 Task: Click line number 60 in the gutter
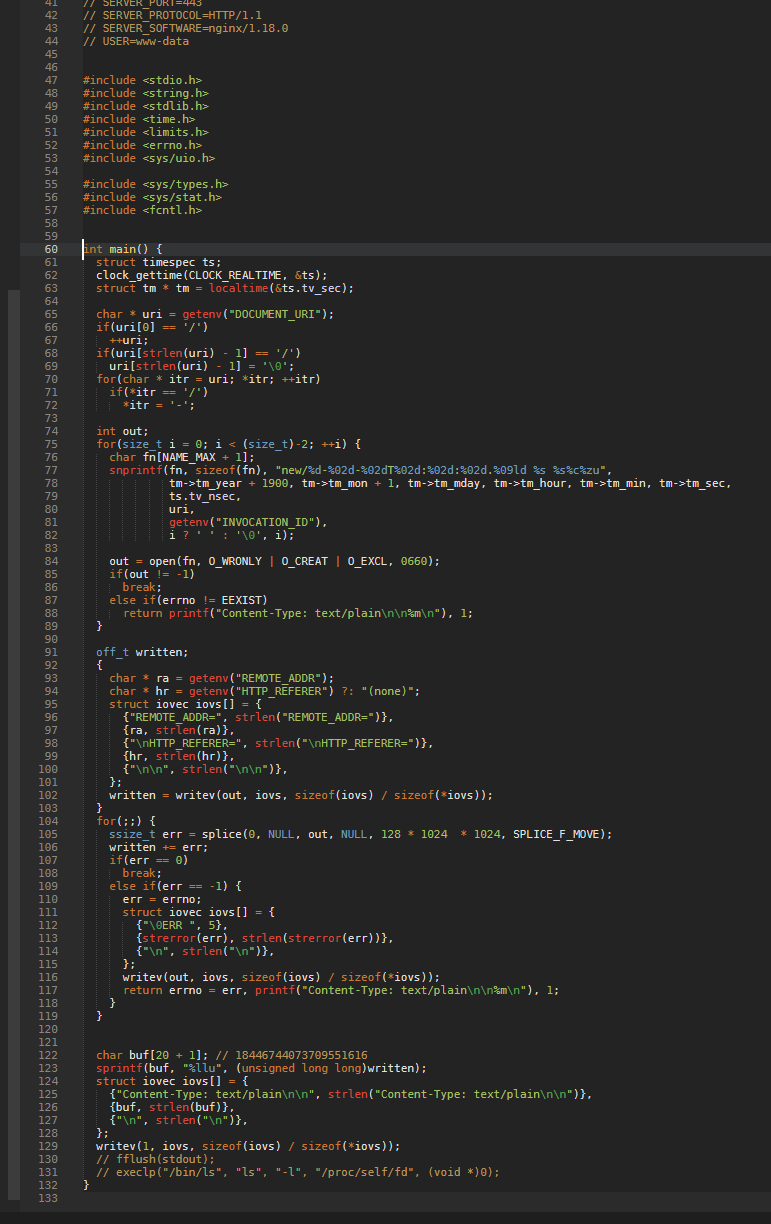click(x=52, y=249)
